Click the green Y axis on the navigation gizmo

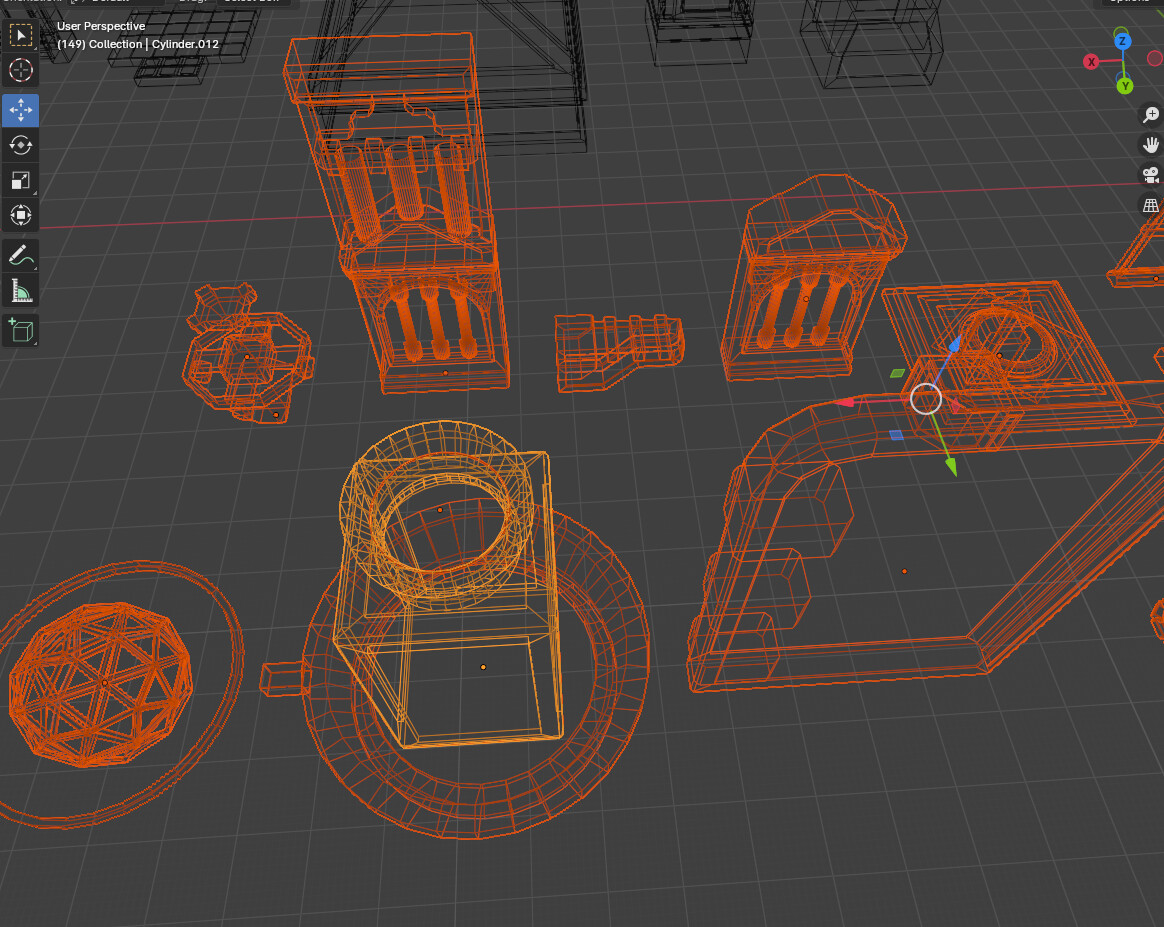(x=1124, y=85)
